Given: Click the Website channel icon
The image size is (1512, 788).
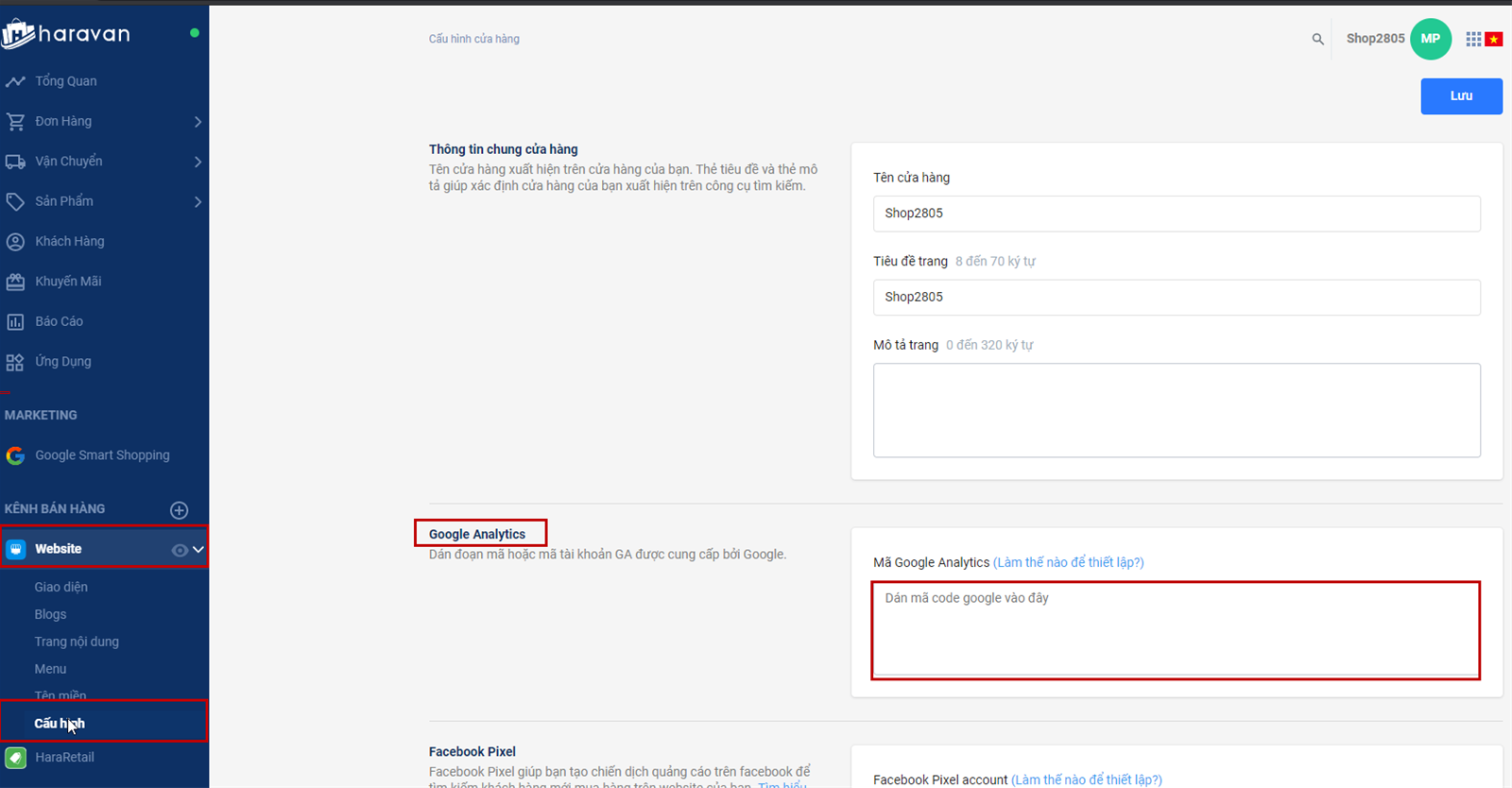Looking at the screenshot, I should pyautogui.click(x=16, y=549).
